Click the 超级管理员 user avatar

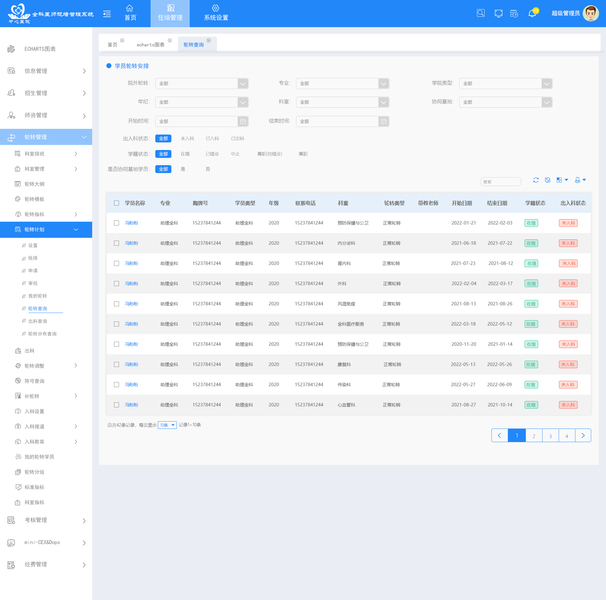591,13
